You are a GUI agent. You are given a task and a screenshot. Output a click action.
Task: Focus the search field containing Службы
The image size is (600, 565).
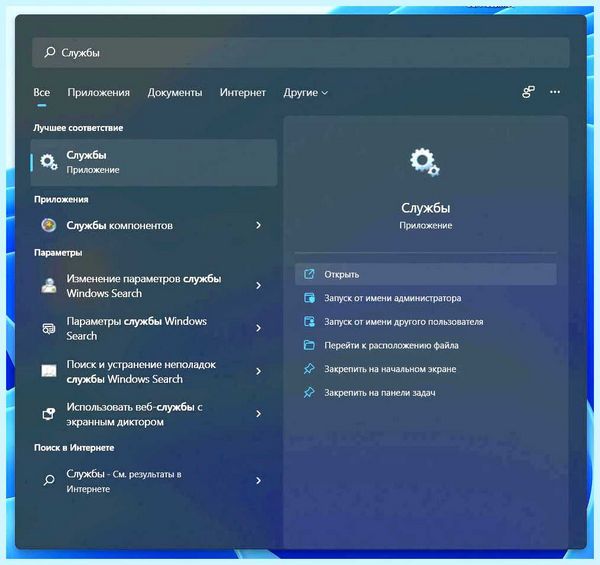[x=300, y=52]
